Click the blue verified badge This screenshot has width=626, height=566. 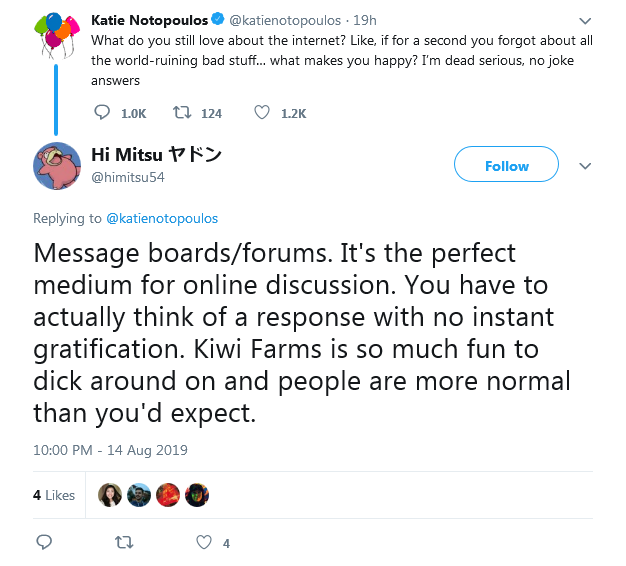(218, 19)
